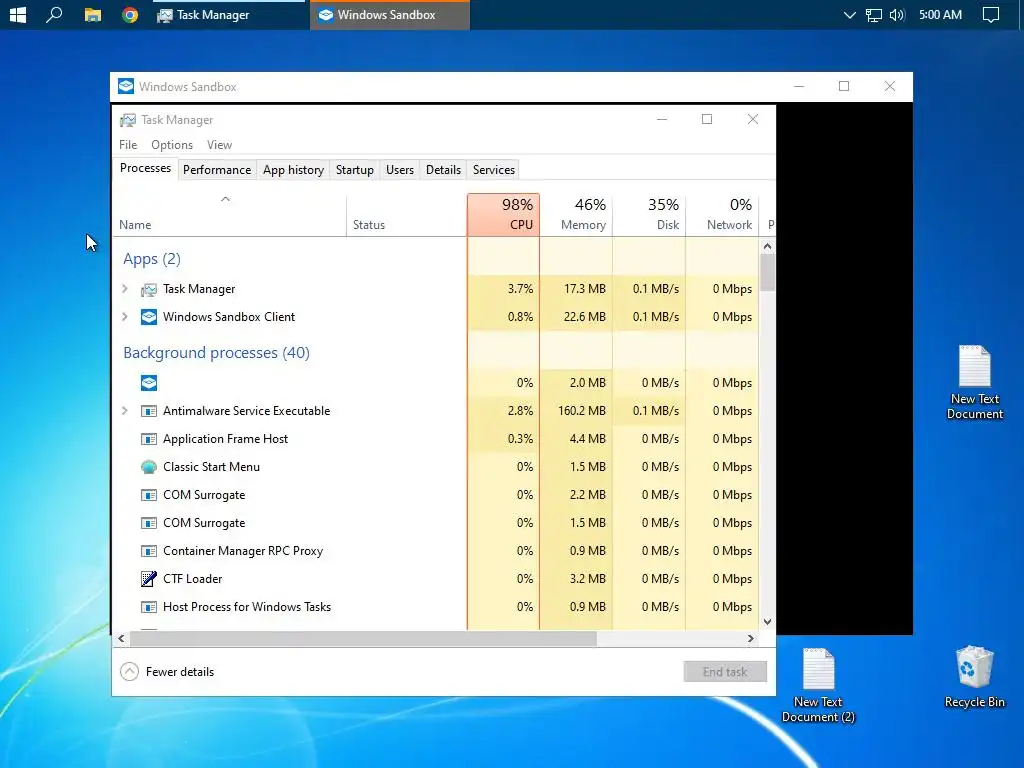The image size is (1024, 768).
Task: Open the notification action center icon
Action: point(991,14)
